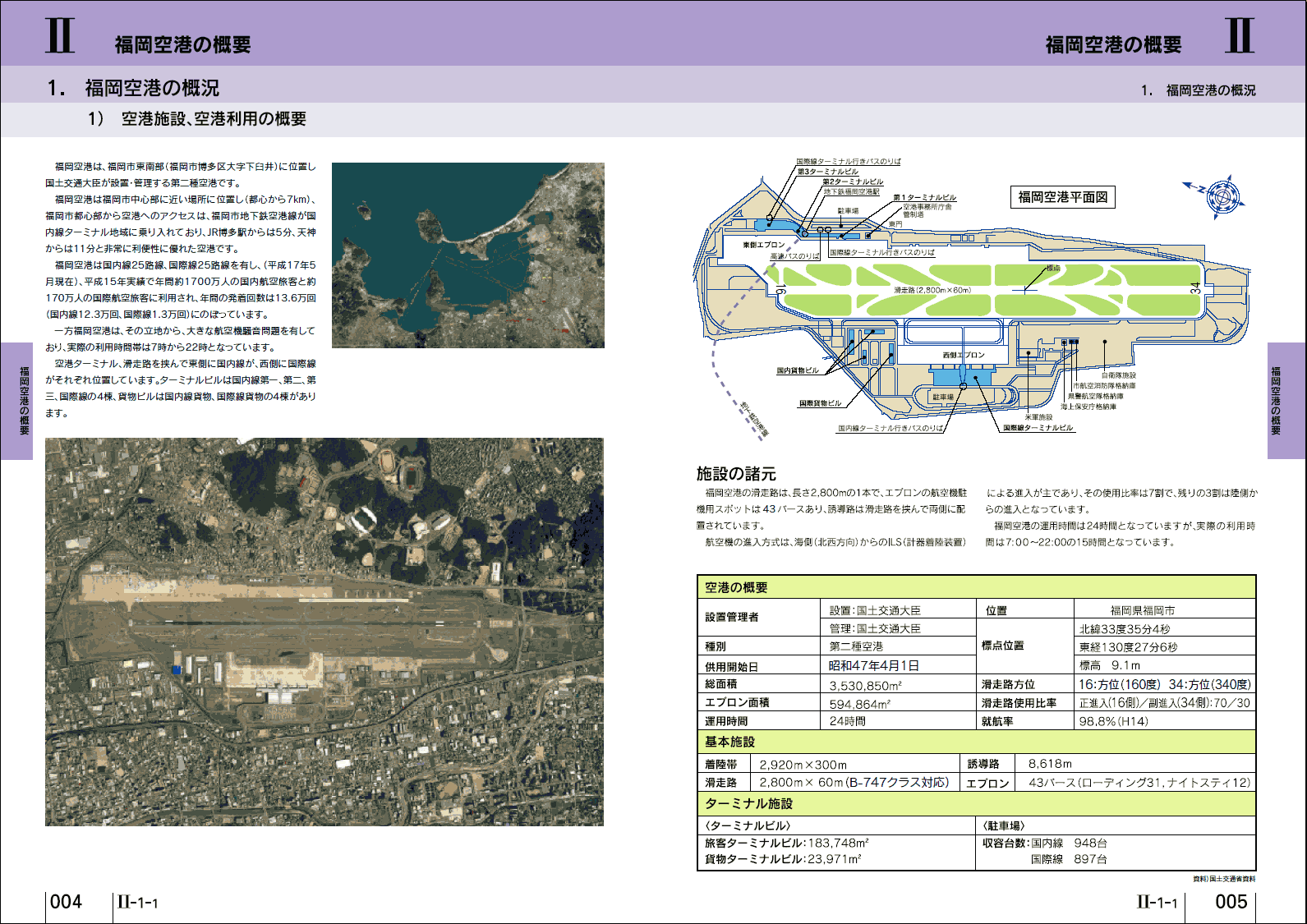Click the large heading 1. 福岡空港の概況
Screen dimensions: 1307x924
coord(133,88)
